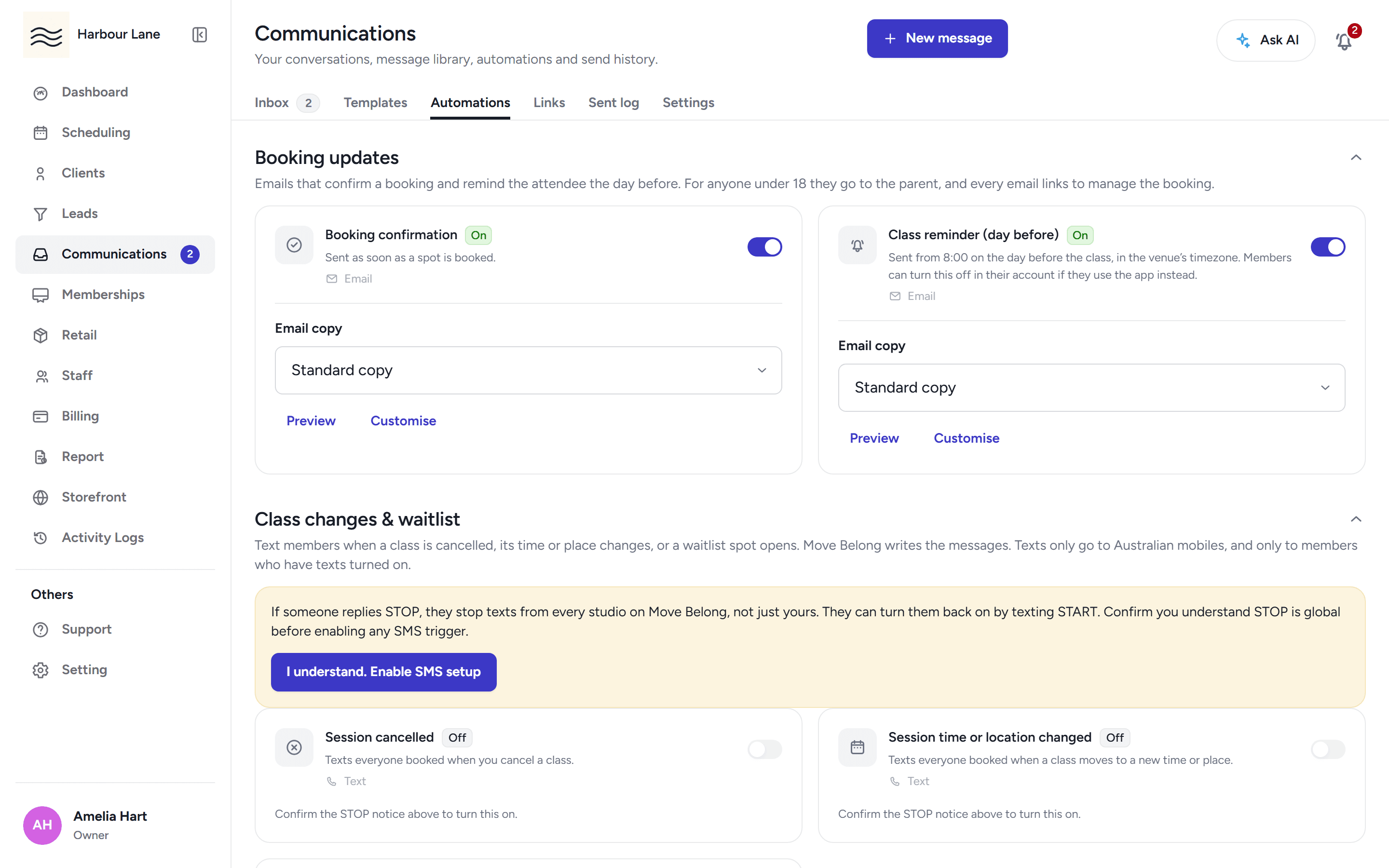The width and height of the screenshot is (1389, 868).
Task: Preview the Class reminder email
Action: 874,438
